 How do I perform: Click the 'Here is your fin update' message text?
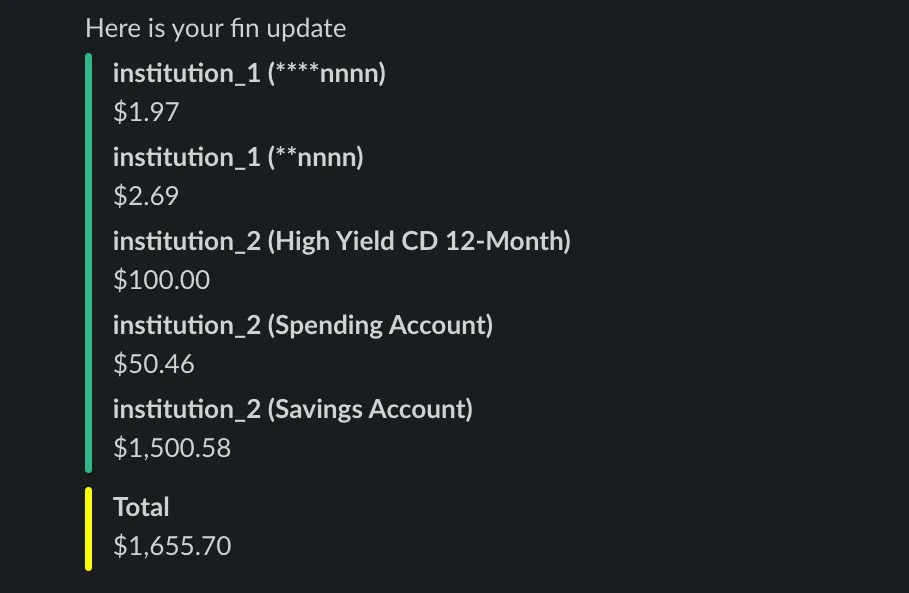(216, 28)
